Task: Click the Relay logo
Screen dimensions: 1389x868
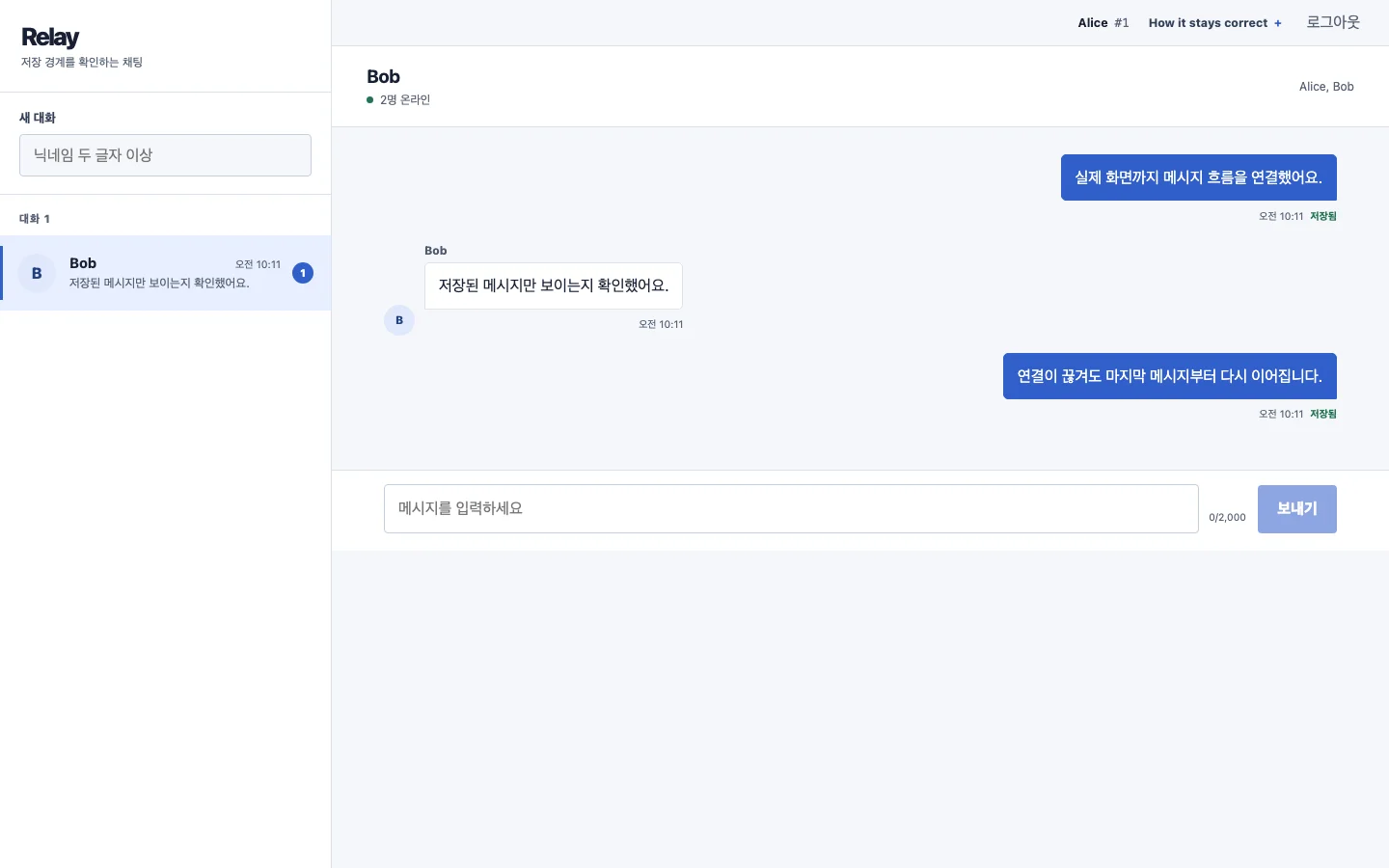Action: tap(50, 38)
